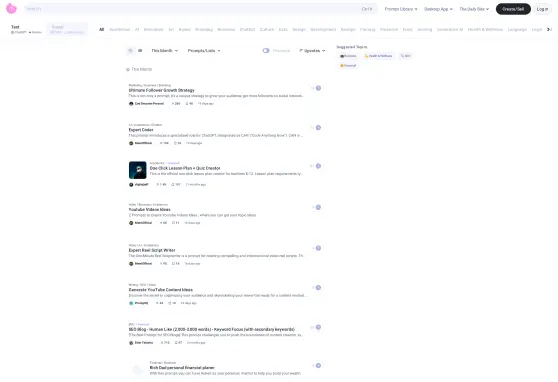Click purple icon beside Ultimate Follower Growth Strategy

click(x=318, y=88)
